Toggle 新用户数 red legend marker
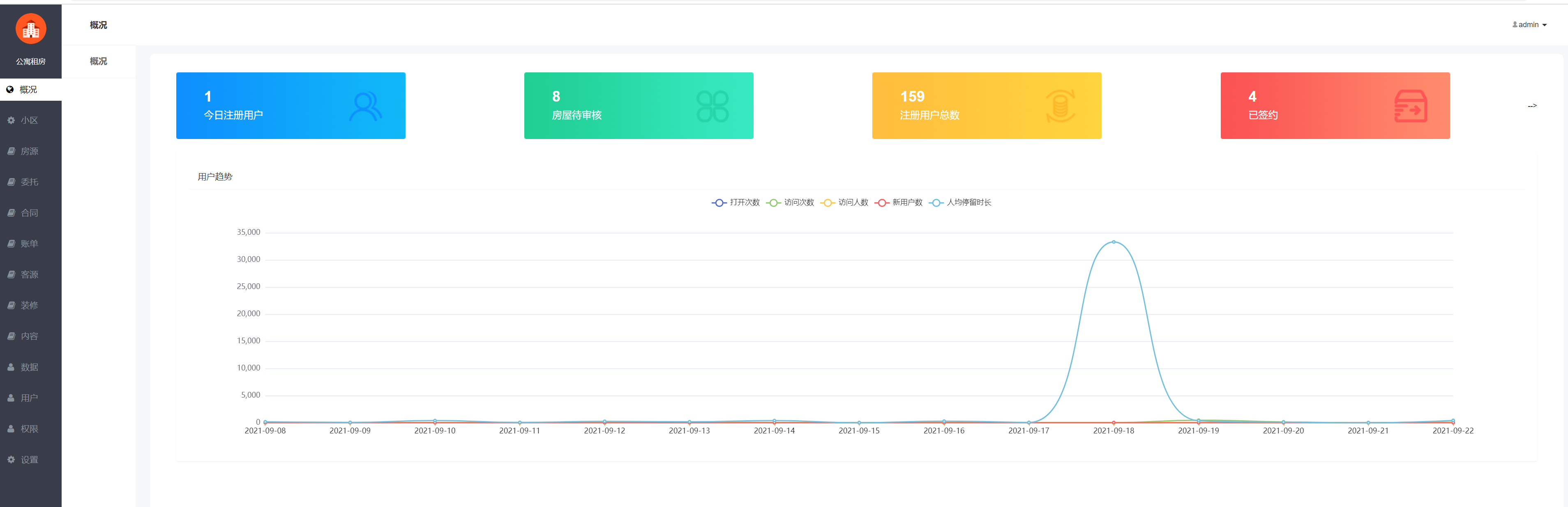1568x507 pixels. pyautogui.click(x=881, y=202)
